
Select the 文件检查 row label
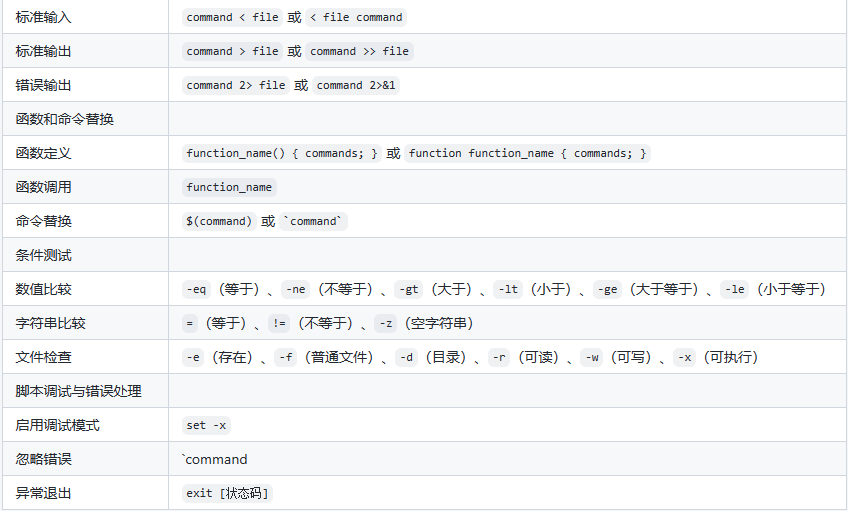pos(43,357)
